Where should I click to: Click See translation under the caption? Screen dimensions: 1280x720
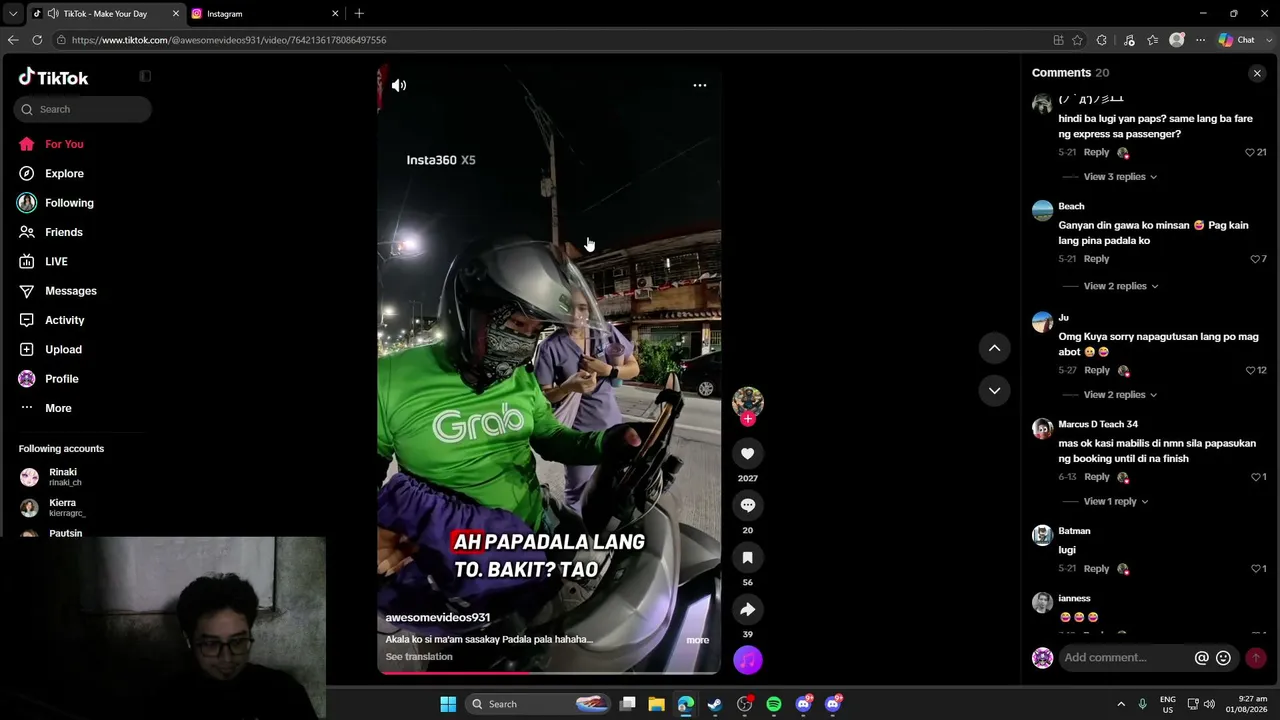[x=419, y=657]
